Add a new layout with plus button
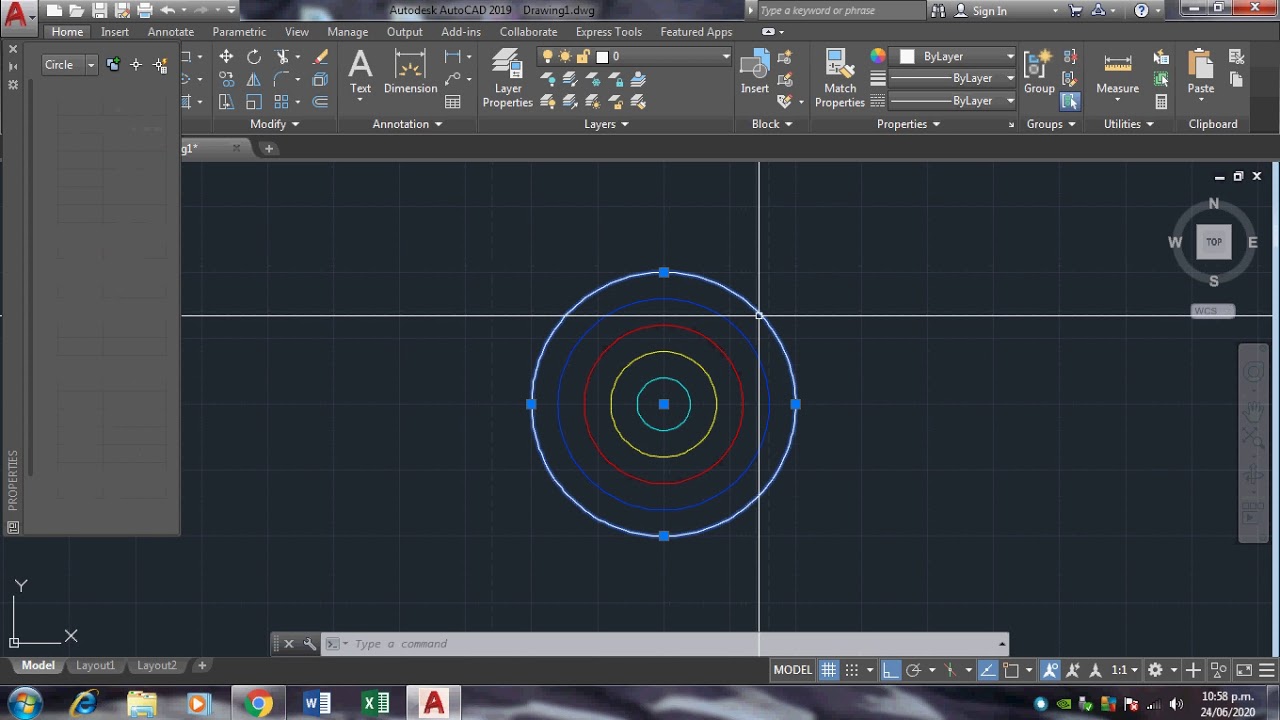This screenshot has width=1280, height=720. pos(202,665)
